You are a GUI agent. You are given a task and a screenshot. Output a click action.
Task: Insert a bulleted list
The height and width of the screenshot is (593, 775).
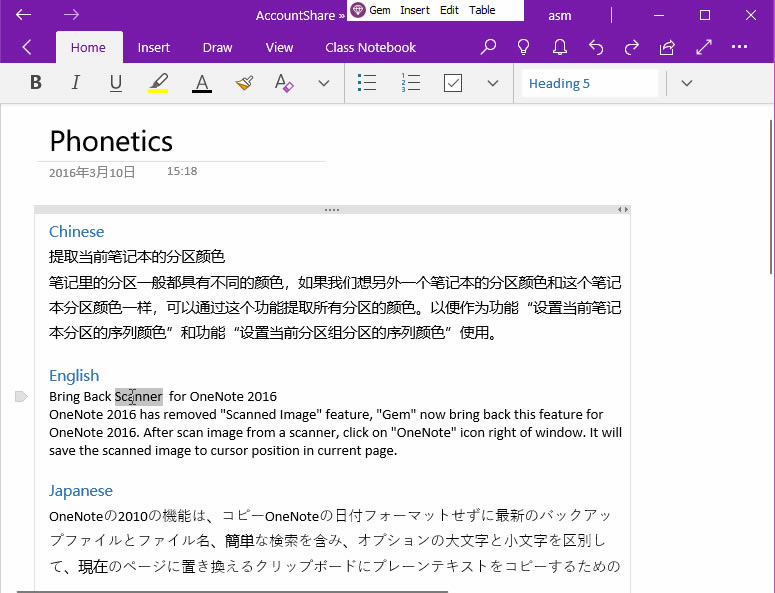click(x=367, y=83)
